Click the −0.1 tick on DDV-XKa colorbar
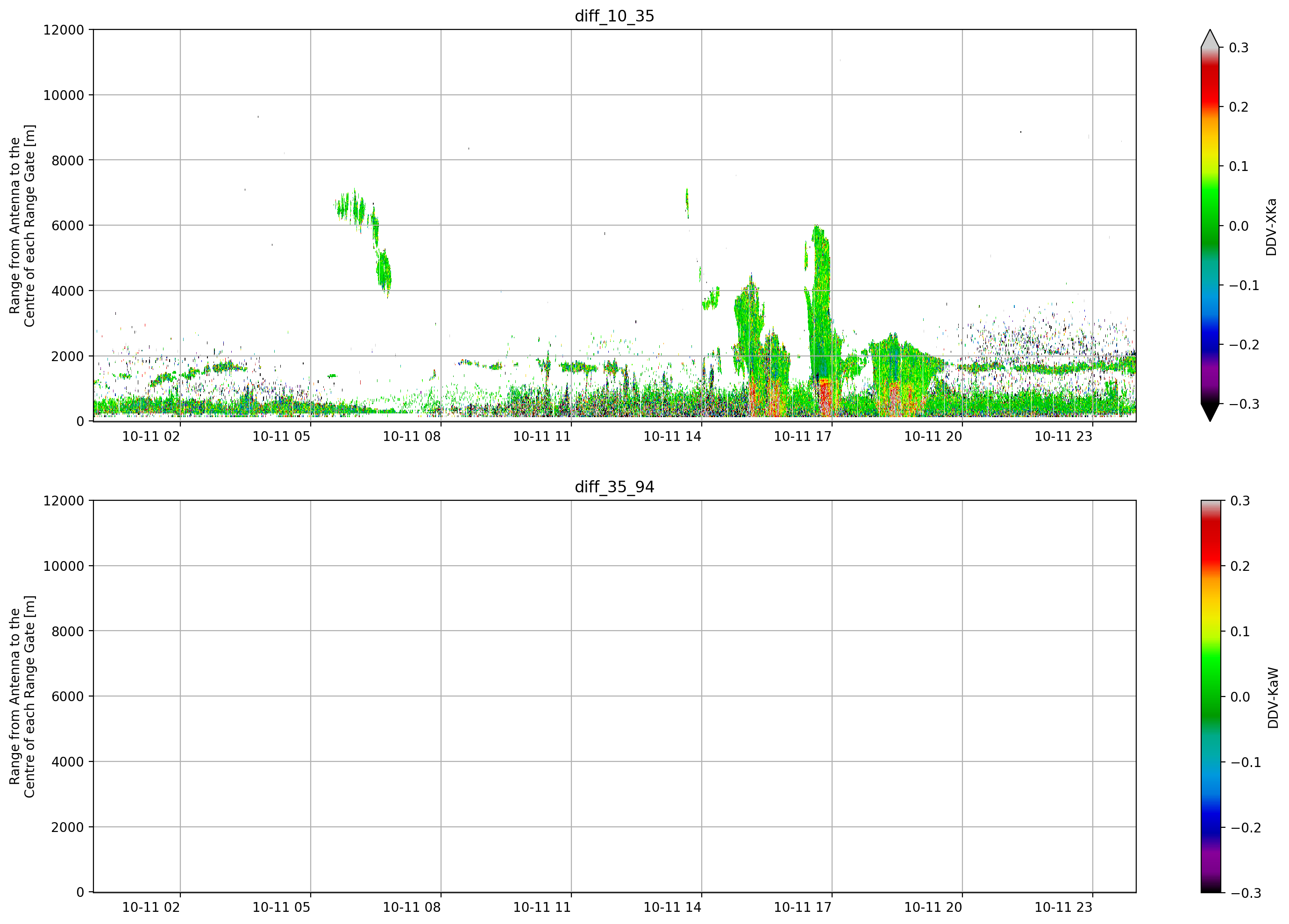This screenshot has width=1289, height=924. pos(1244,285)
